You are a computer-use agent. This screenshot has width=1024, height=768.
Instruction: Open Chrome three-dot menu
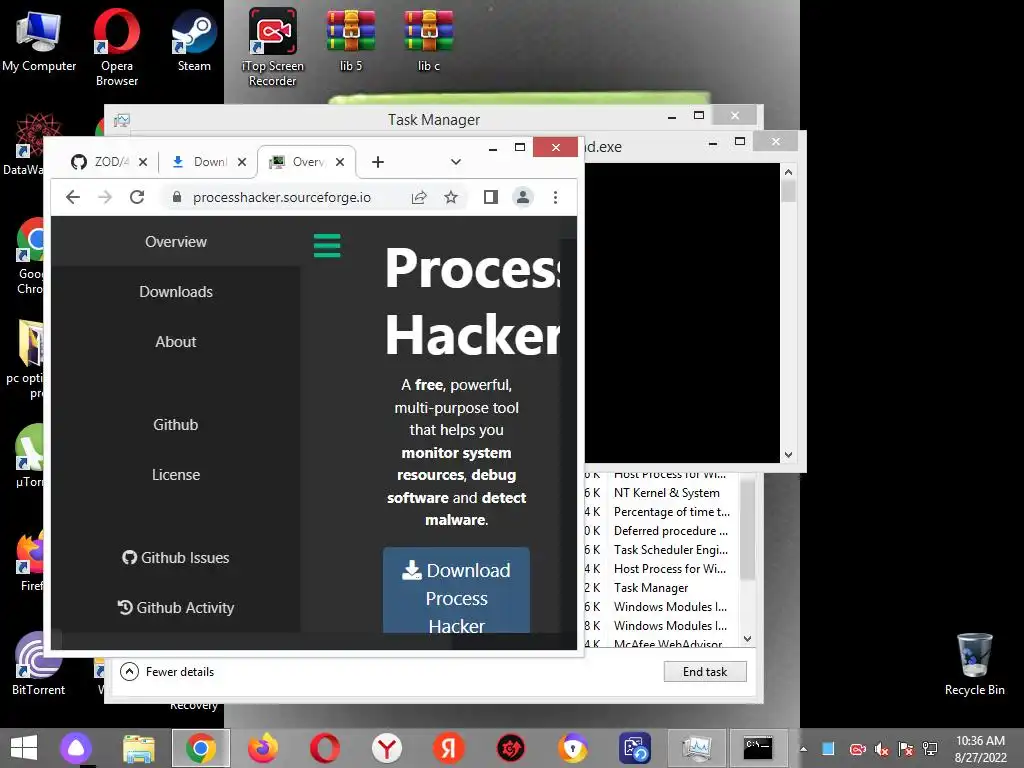(555, 197)
